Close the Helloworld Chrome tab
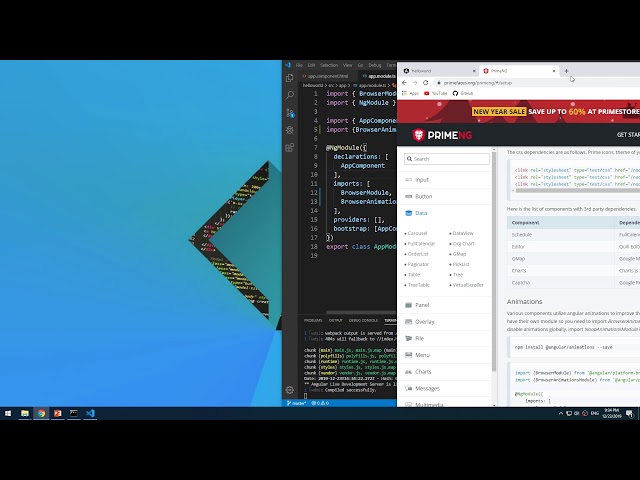This screenshot has height=480, width=640. 474,71
